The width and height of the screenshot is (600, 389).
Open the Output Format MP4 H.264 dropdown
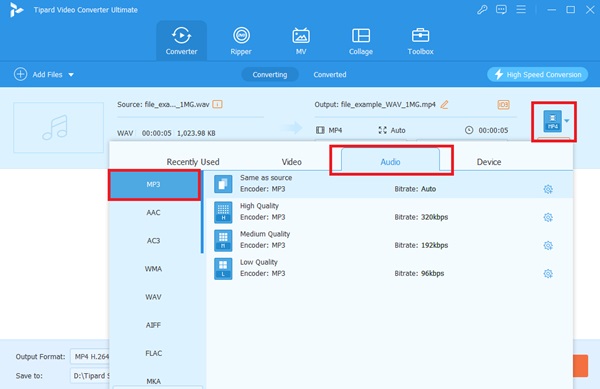90,356
